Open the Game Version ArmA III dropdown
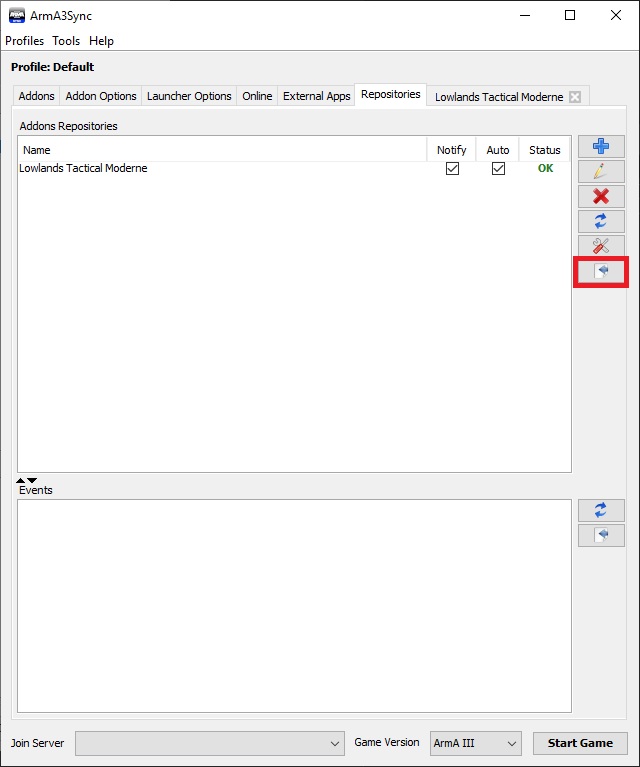Image resolution: width=640 pixels, height=767 pixels. [x=476, y=743]
